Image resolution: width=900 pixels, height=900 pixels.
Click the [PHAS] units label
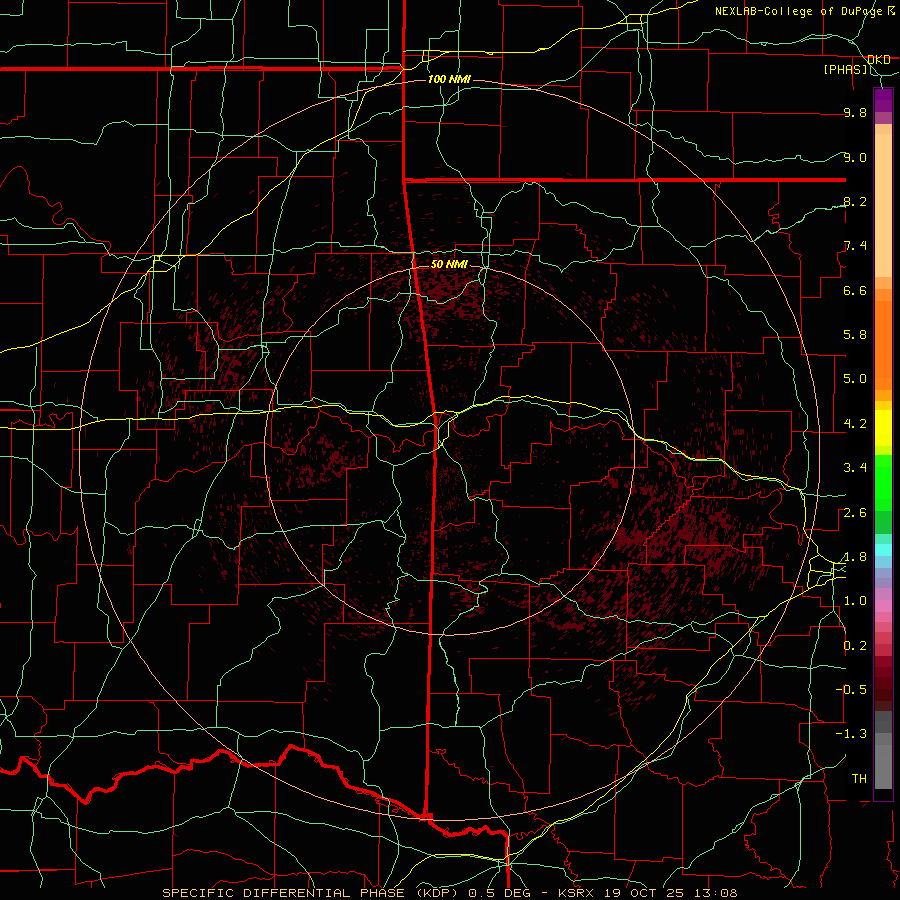845,70
